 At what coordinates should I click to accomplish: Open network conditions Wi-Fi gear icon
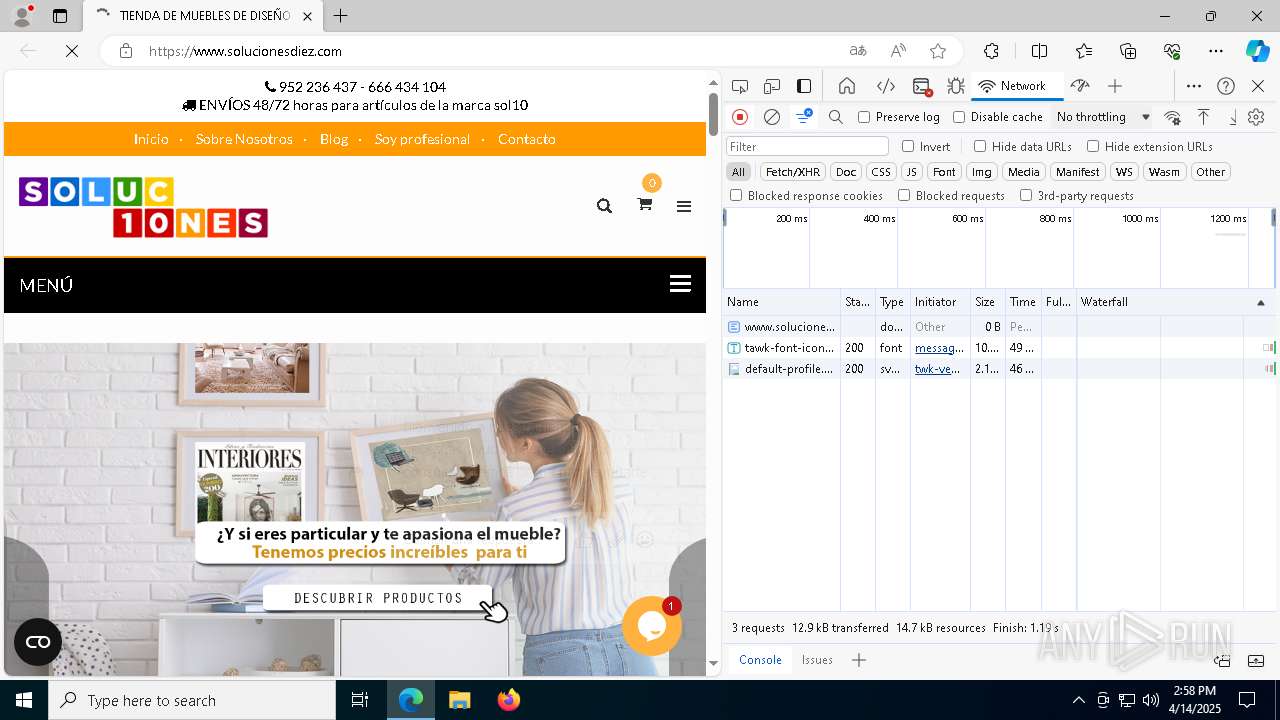pyautogui.click(x=1173, y=117)
